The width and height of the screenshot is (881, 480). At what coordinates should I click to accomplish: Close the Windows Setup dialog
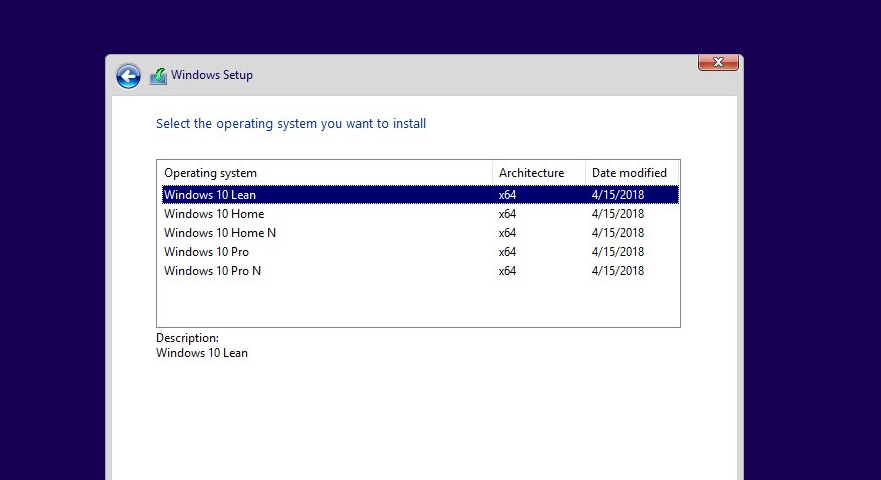click(x=717, y=63)
